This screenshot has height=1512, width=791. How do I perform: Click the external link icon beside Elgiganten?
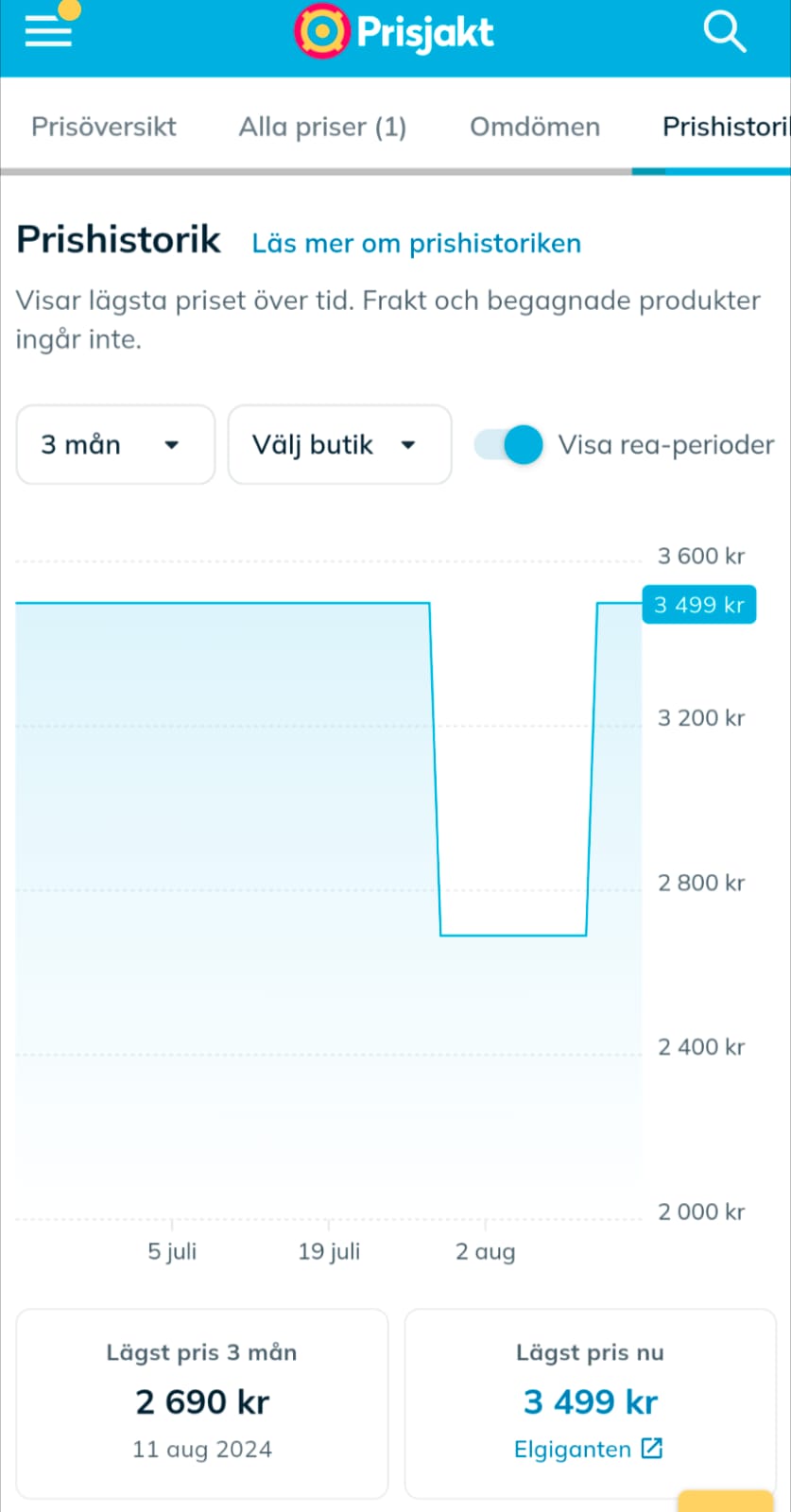[652, 1449]
